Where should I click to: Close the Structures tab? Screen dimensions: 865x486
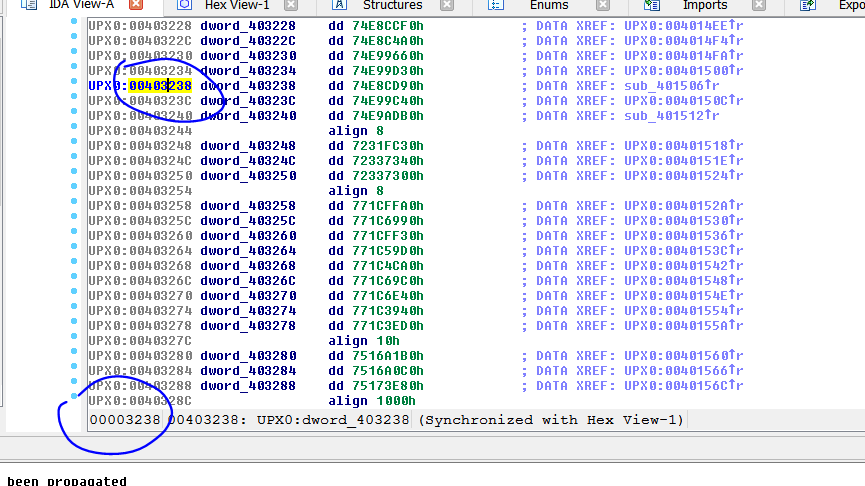(x=446, y=6)
